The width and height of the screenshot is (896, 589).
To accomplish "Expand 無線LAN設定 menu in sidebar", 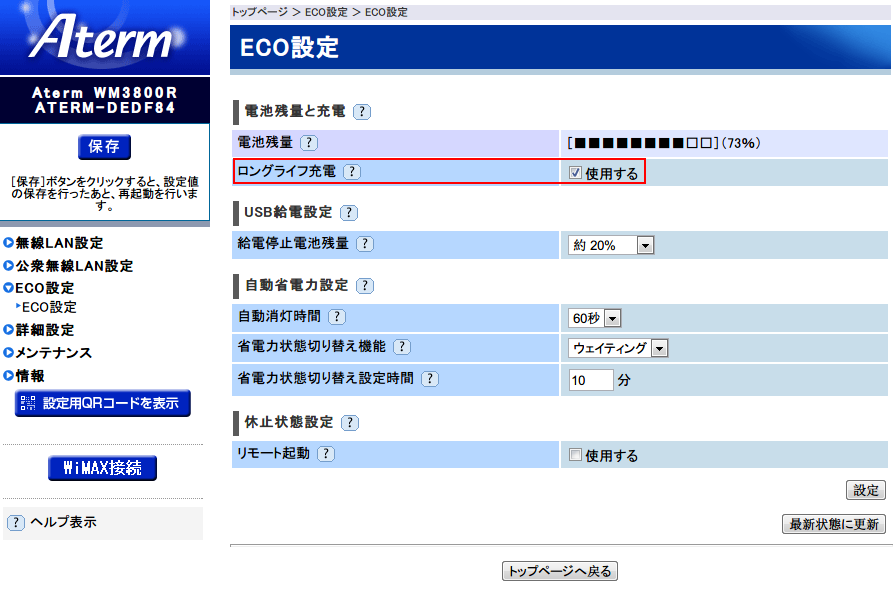I will click(x=59, y=243).
